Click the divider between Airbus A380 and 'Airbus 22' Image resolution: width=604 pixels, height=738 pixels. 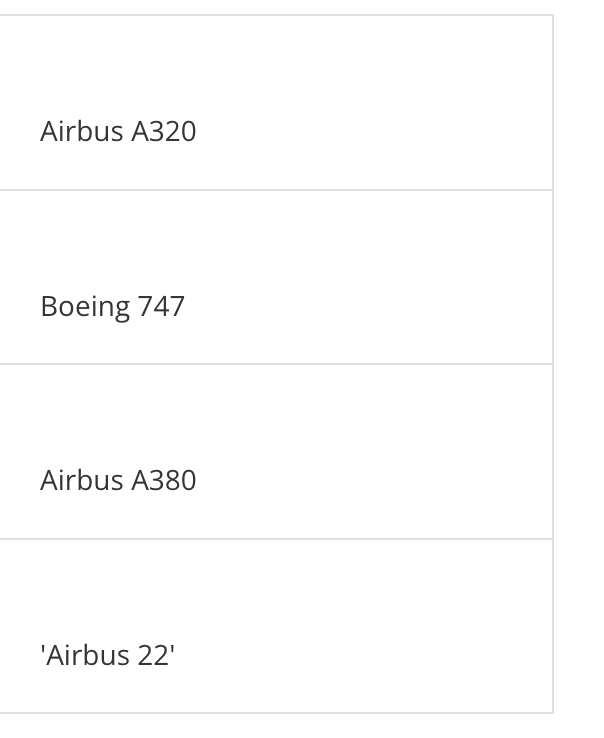(275, 539)
